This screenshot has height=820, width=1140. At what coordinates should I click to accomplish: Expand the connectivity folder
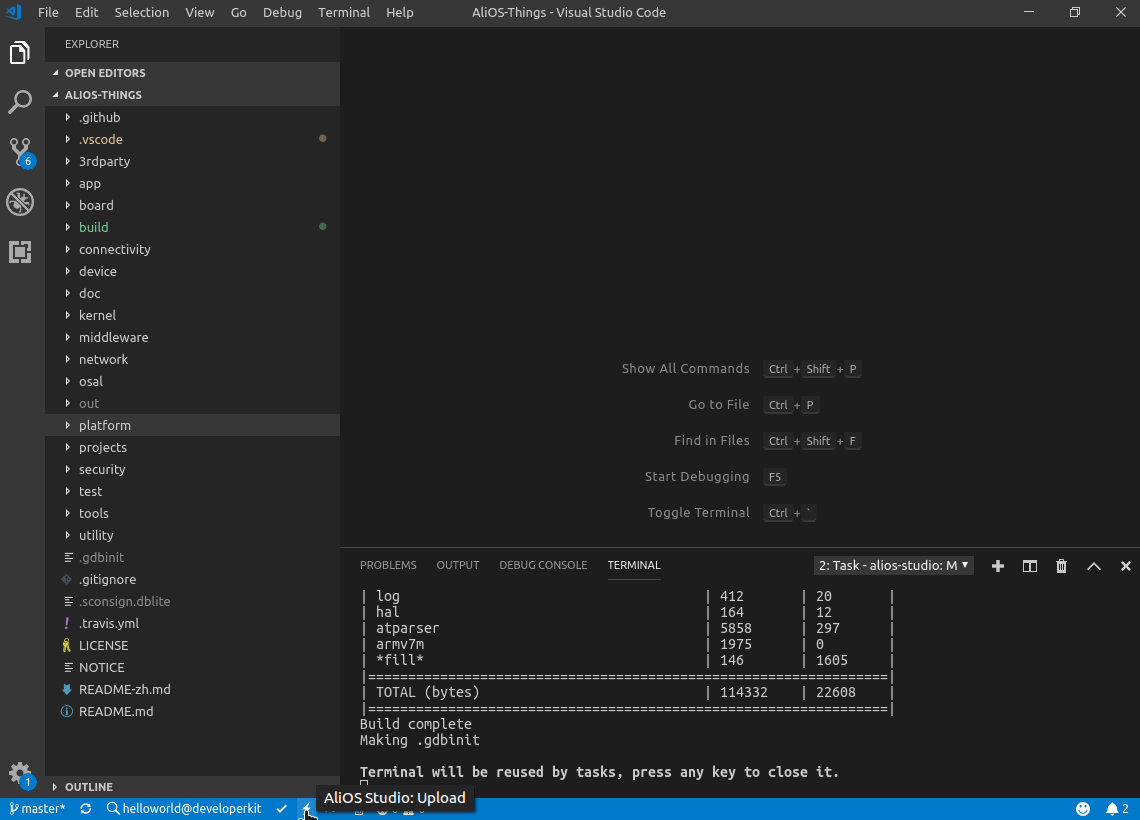tap(193, 249)
